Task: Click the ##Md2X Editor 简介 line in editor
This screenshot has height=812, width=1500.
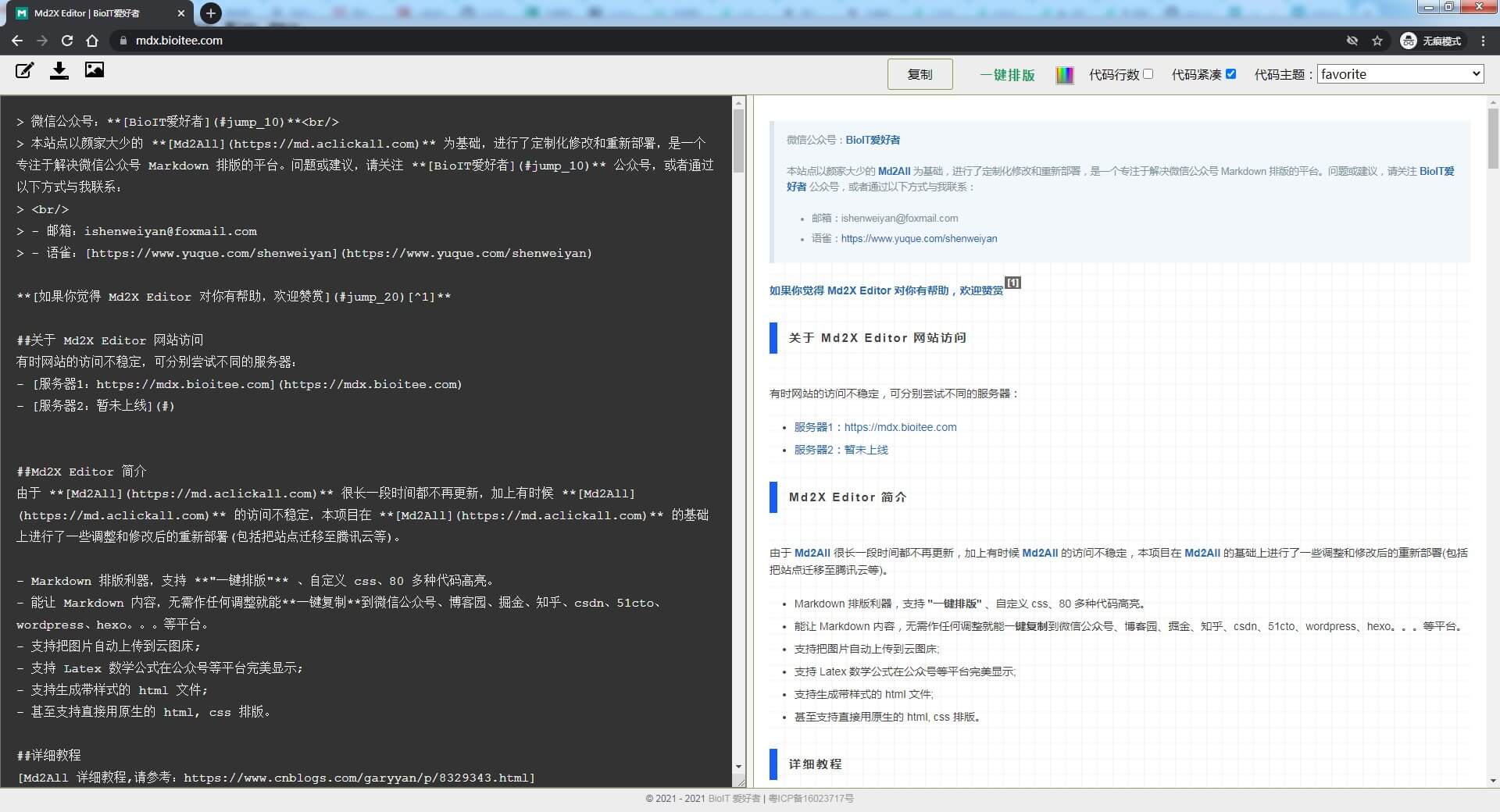Action: tap(81, 472)
